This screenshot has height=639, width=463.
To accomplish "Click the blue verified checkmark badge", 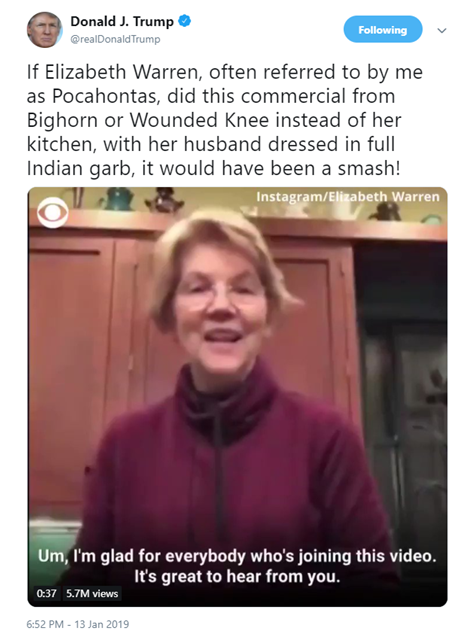I will point(185,21).
